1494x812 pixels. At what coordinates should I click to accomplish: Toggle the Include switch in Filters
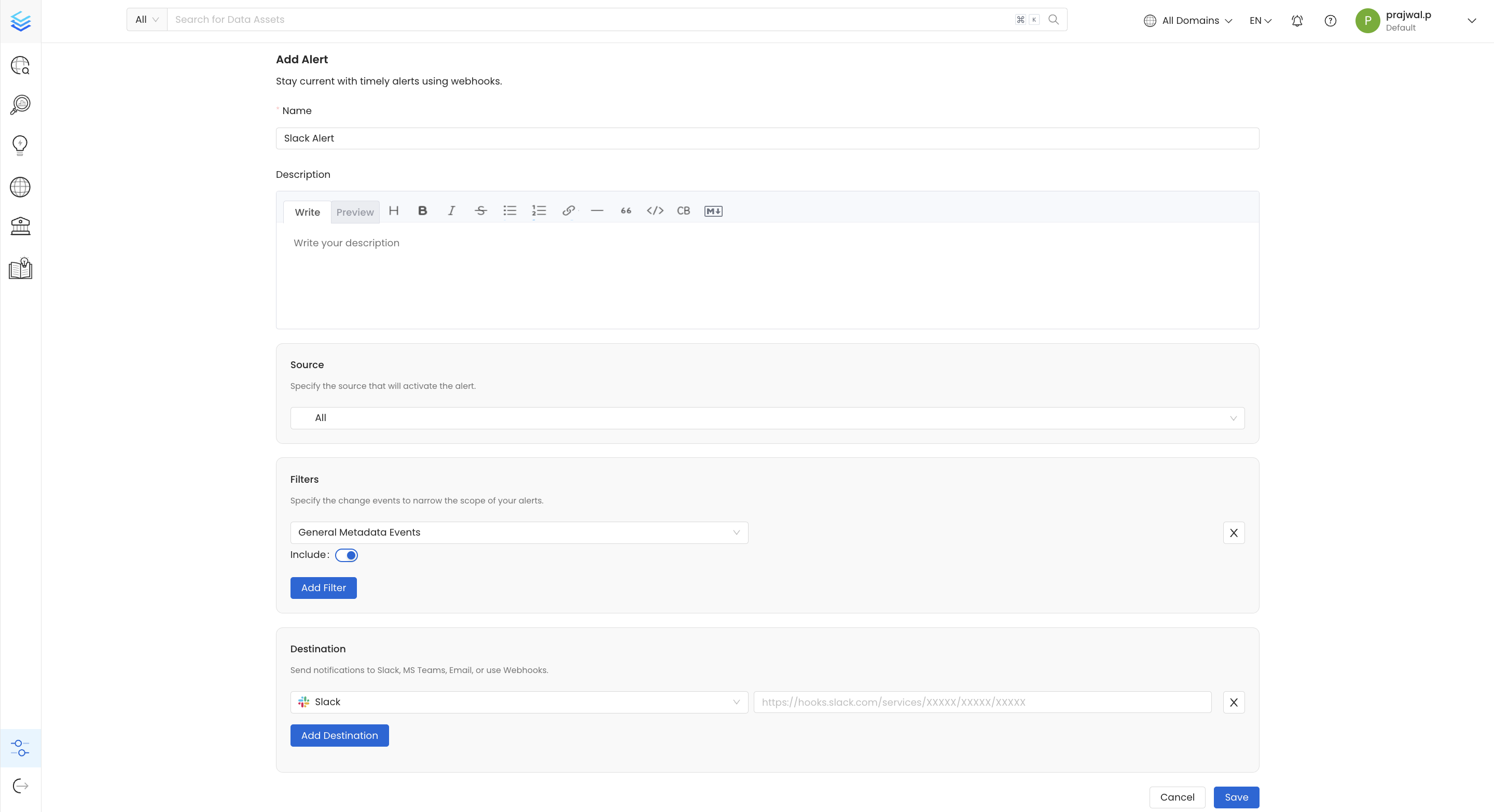347,555
